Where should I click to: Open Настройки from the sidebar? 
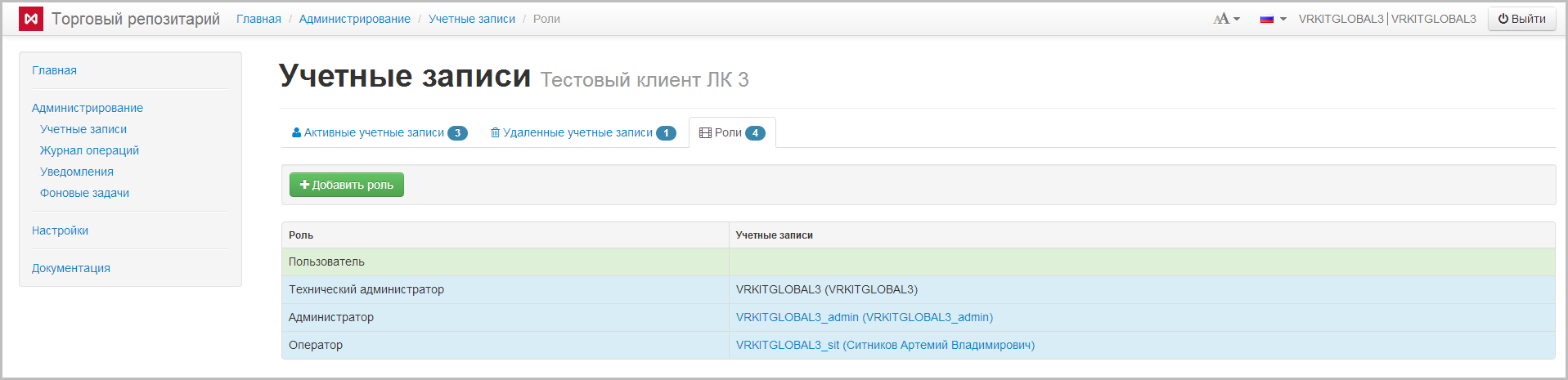point(60,230)
